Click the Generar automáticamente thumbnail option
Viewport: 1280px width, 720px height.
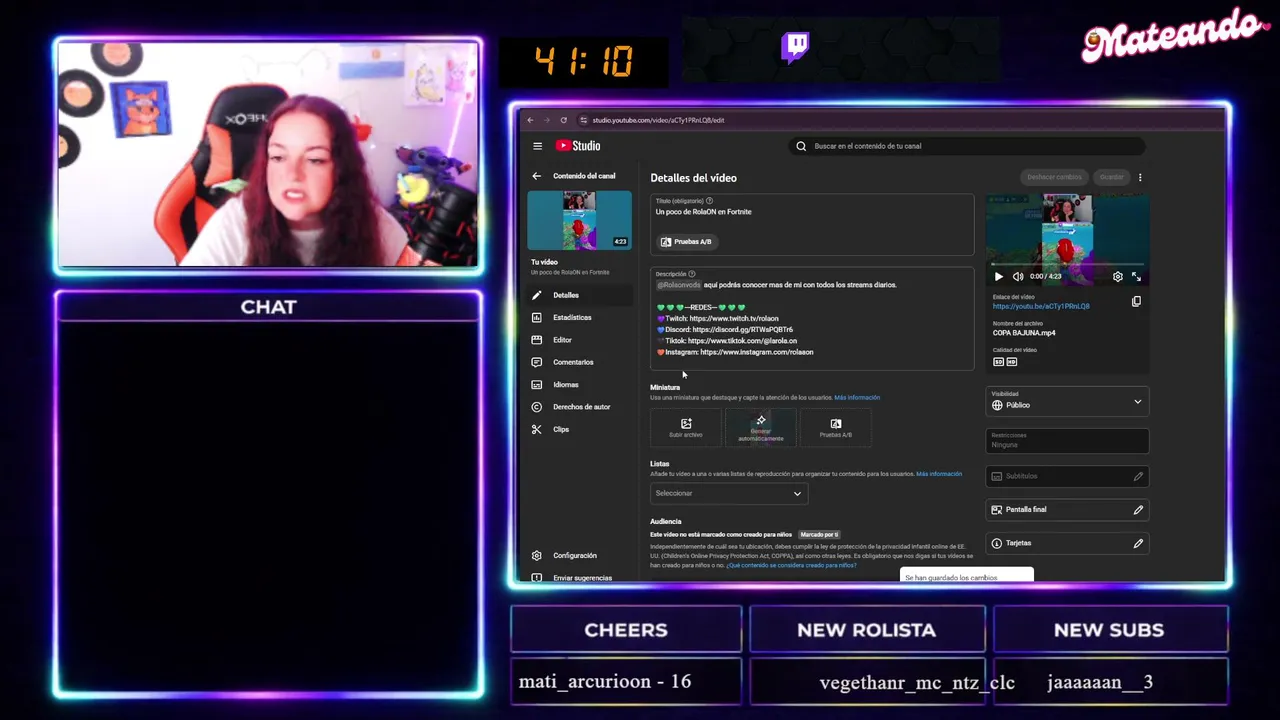(761, 428)
